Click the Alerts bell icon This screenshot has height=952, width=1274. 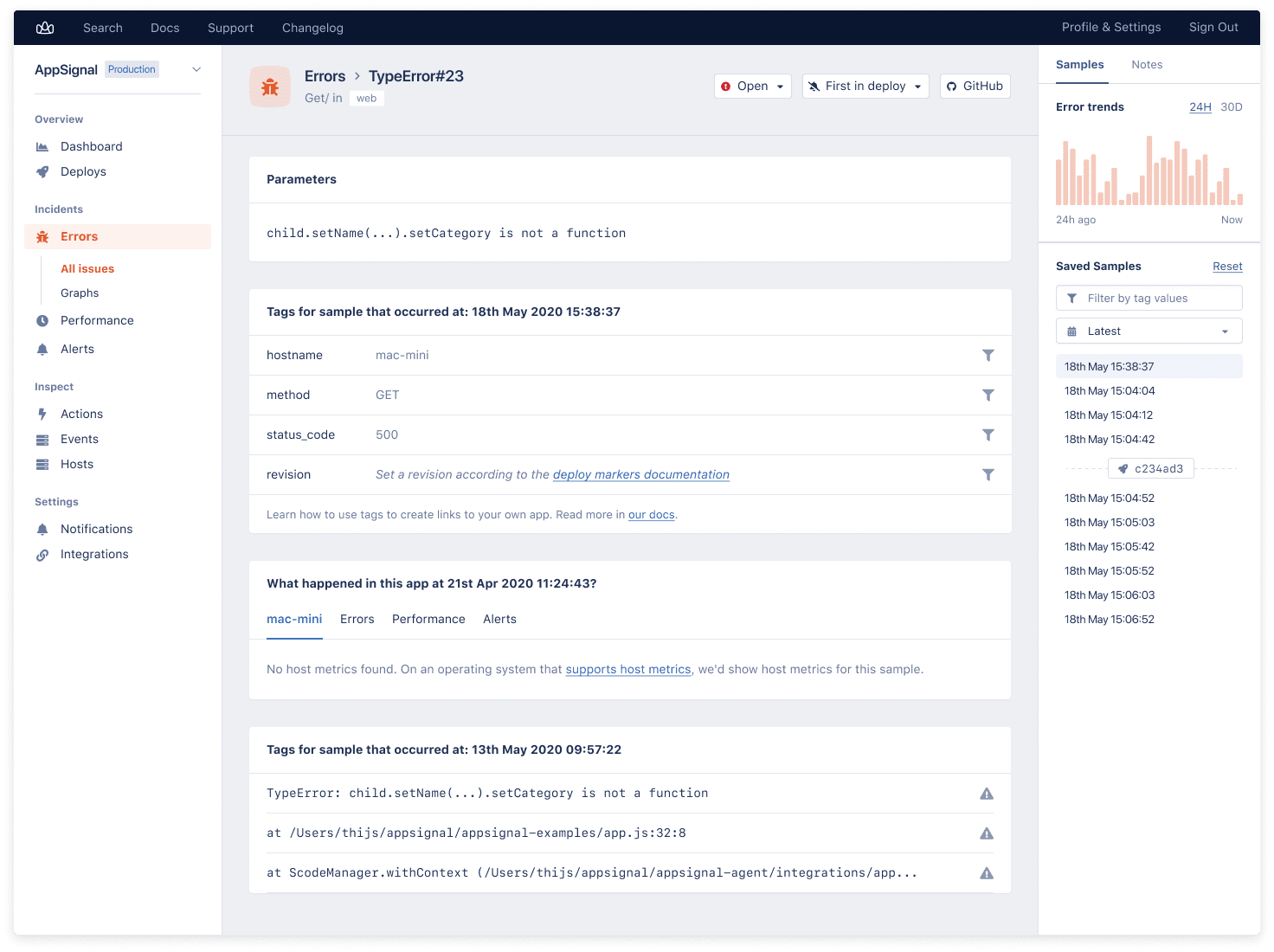[42, 350]
